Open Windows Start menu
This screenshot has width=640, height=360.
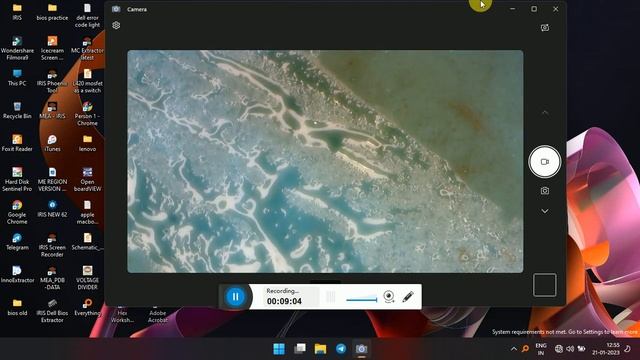click(x=279, y=349)
